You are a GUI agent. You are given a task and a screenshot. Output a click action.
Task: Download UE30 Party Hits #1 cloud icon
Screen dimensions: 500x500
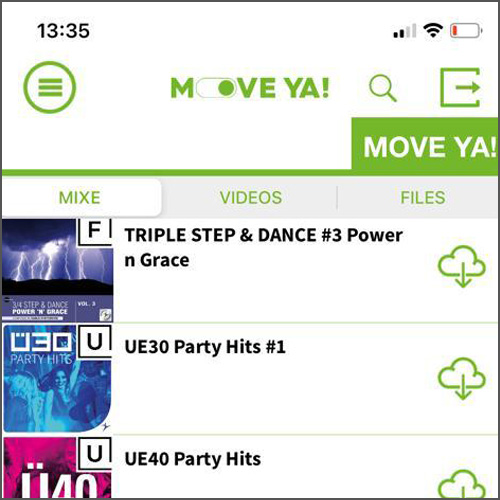click(462, 379)
